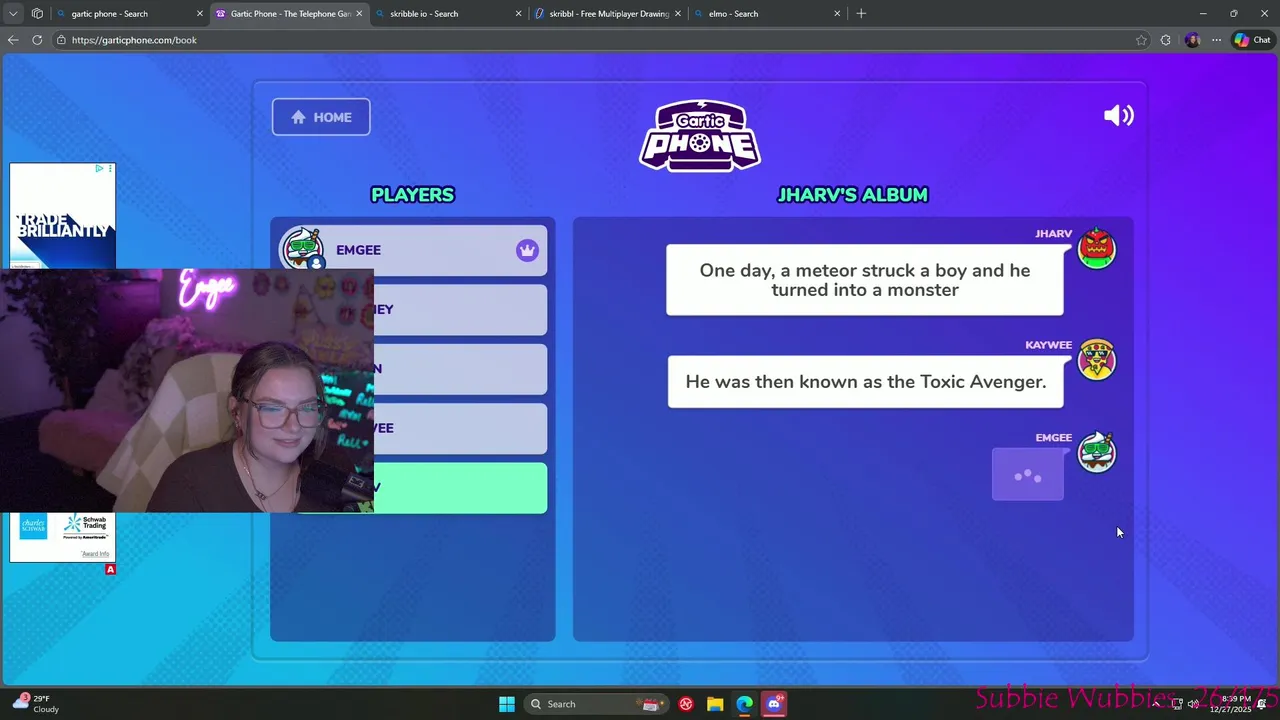
Task: Click EMGEE's loading dots bubble
Action: (1028, 475)
